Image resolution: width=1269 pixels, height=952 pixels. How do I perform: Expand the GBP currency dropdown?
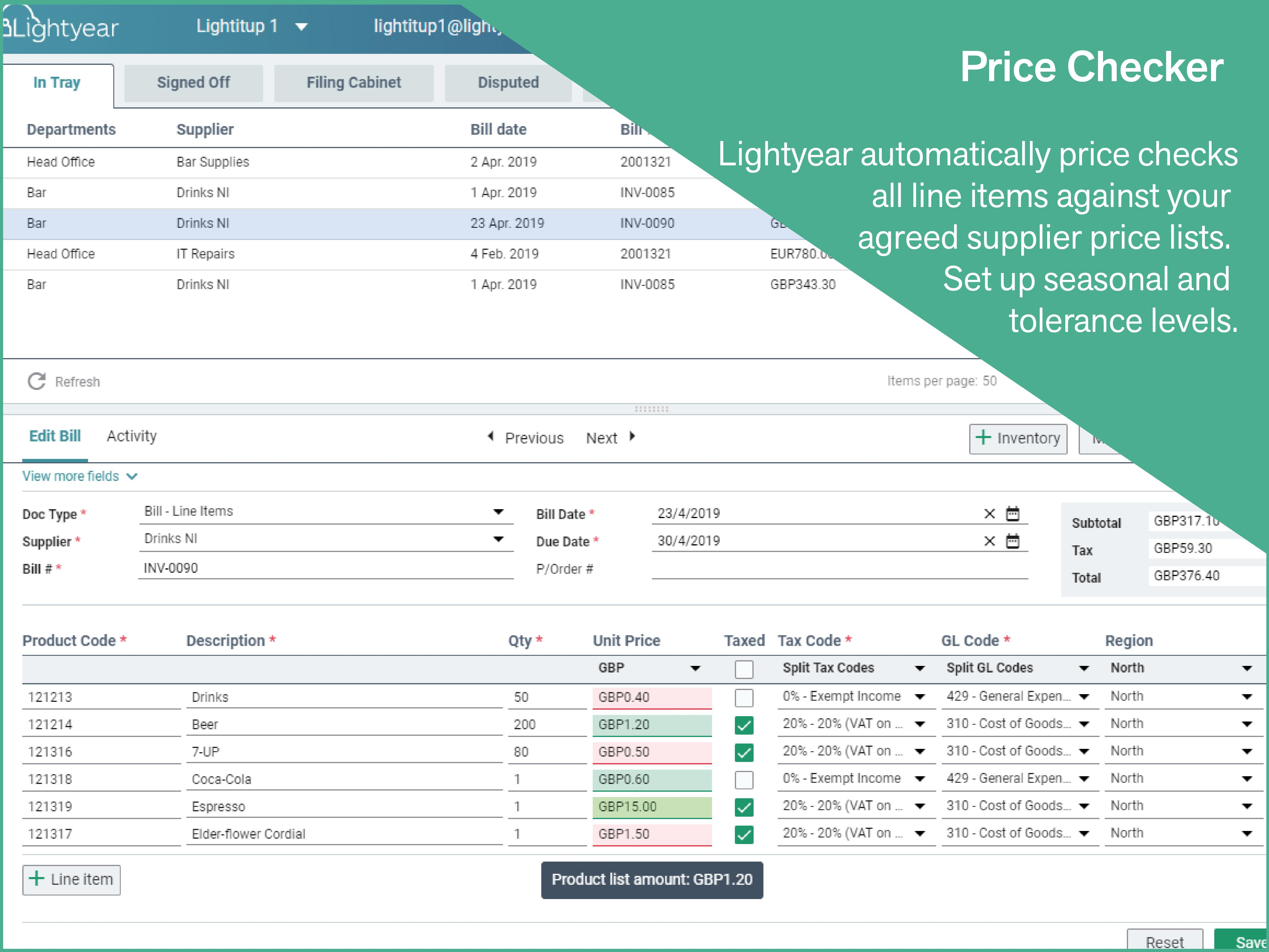(x=695, y=669)
